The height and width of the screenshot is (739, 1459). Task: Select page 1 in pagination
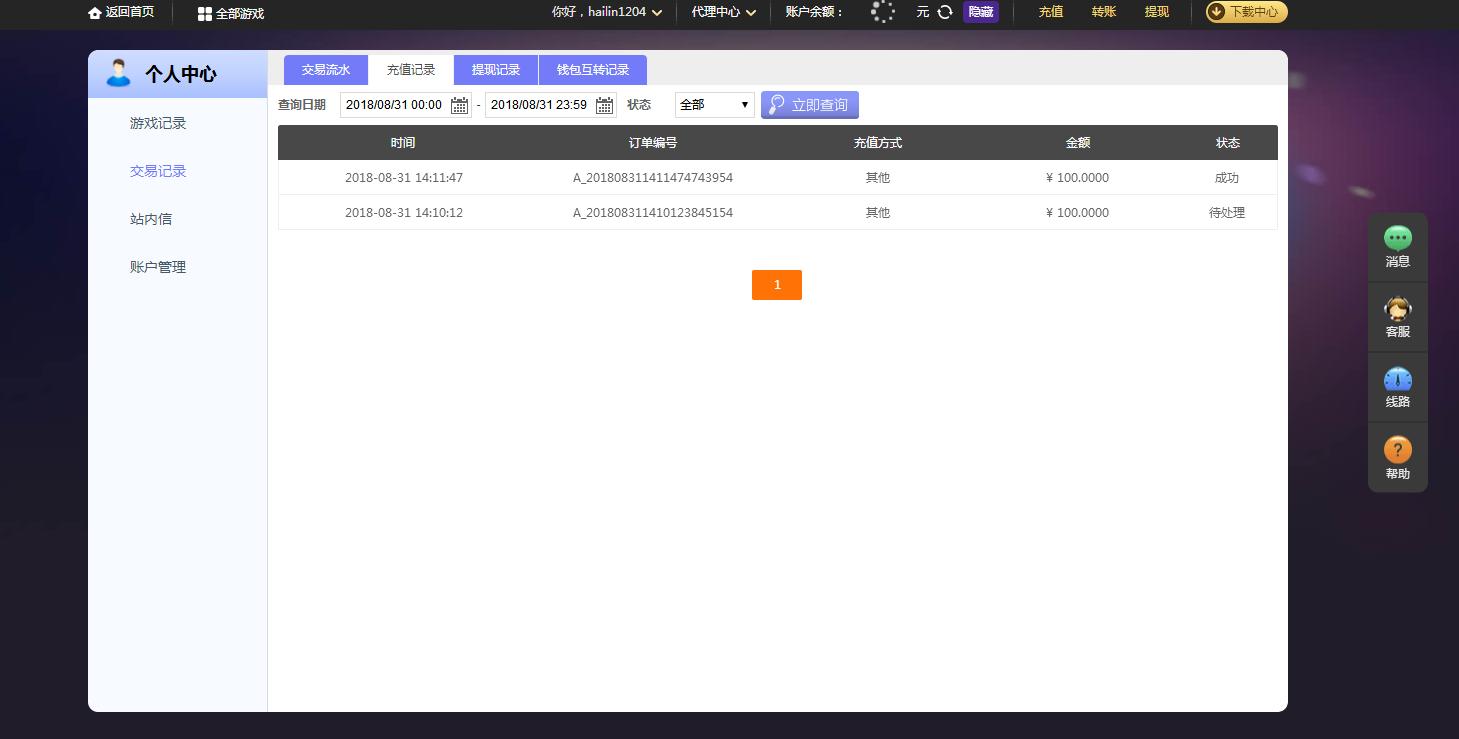(x=777, y=284)
